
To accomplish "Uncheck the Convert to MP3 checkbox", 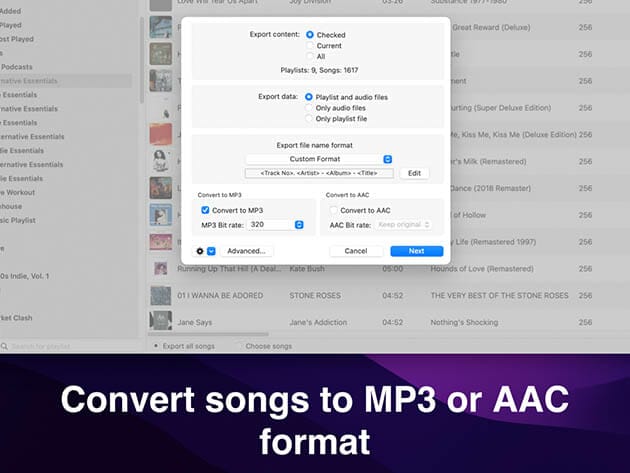I will click(205, 210).
